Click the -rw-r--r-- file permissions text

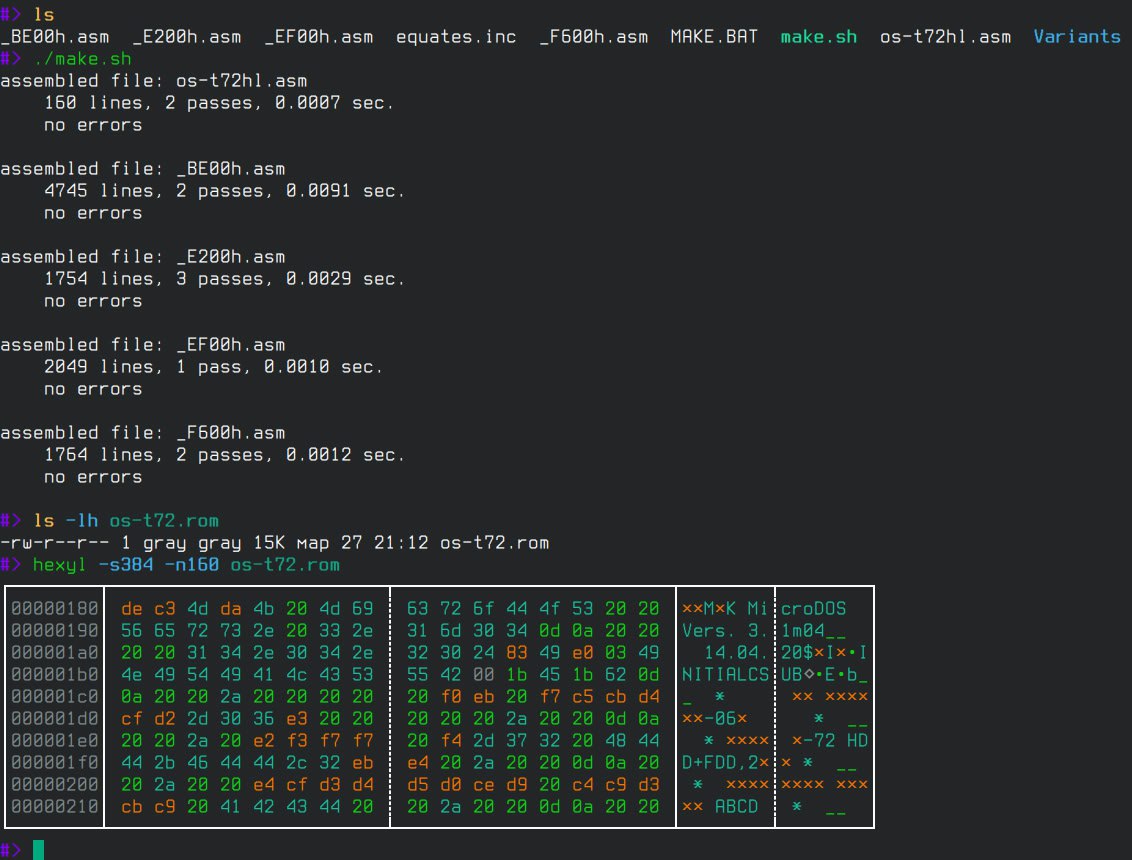(x=55, y=543)
